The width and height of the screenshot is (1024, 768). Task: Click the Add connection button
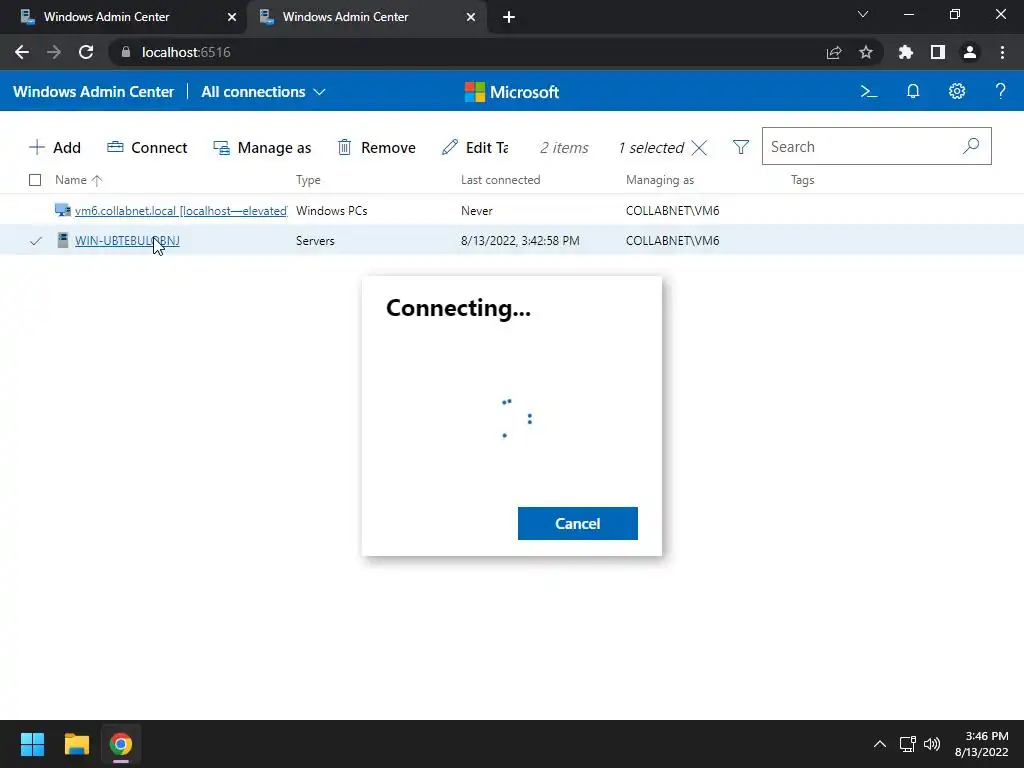point(55,148)
